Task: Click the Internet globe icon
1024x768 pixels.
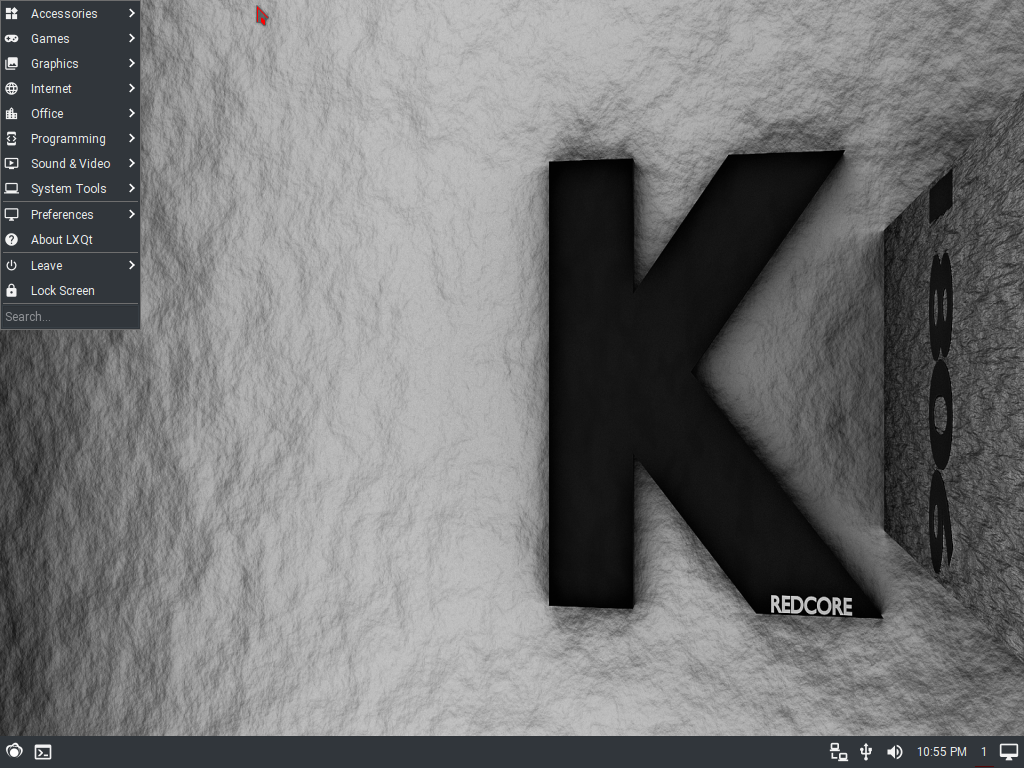Action: [x=12, y=88]
